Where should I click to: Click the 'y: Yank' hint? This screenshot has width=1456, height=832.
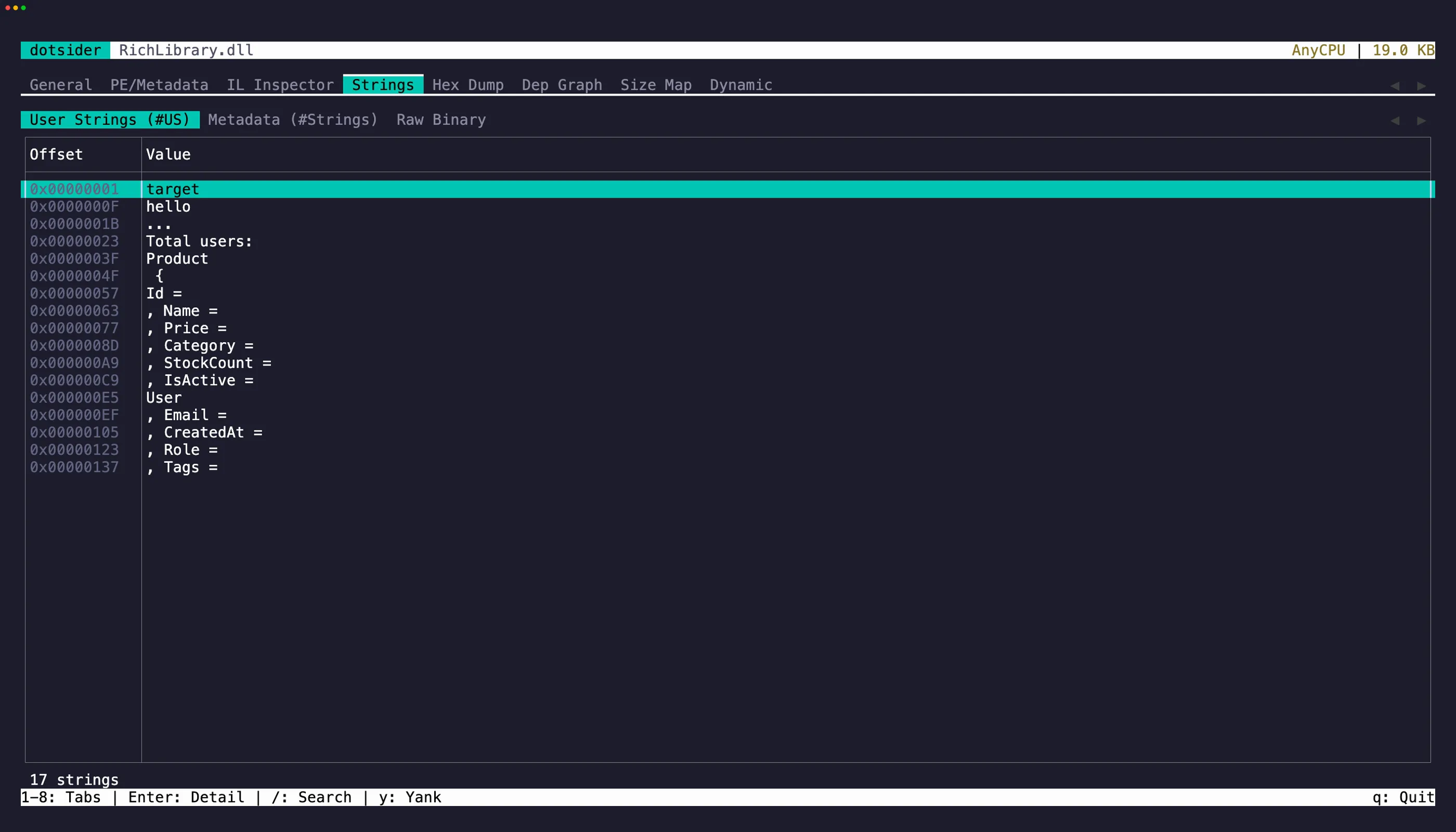click(410, 797)
